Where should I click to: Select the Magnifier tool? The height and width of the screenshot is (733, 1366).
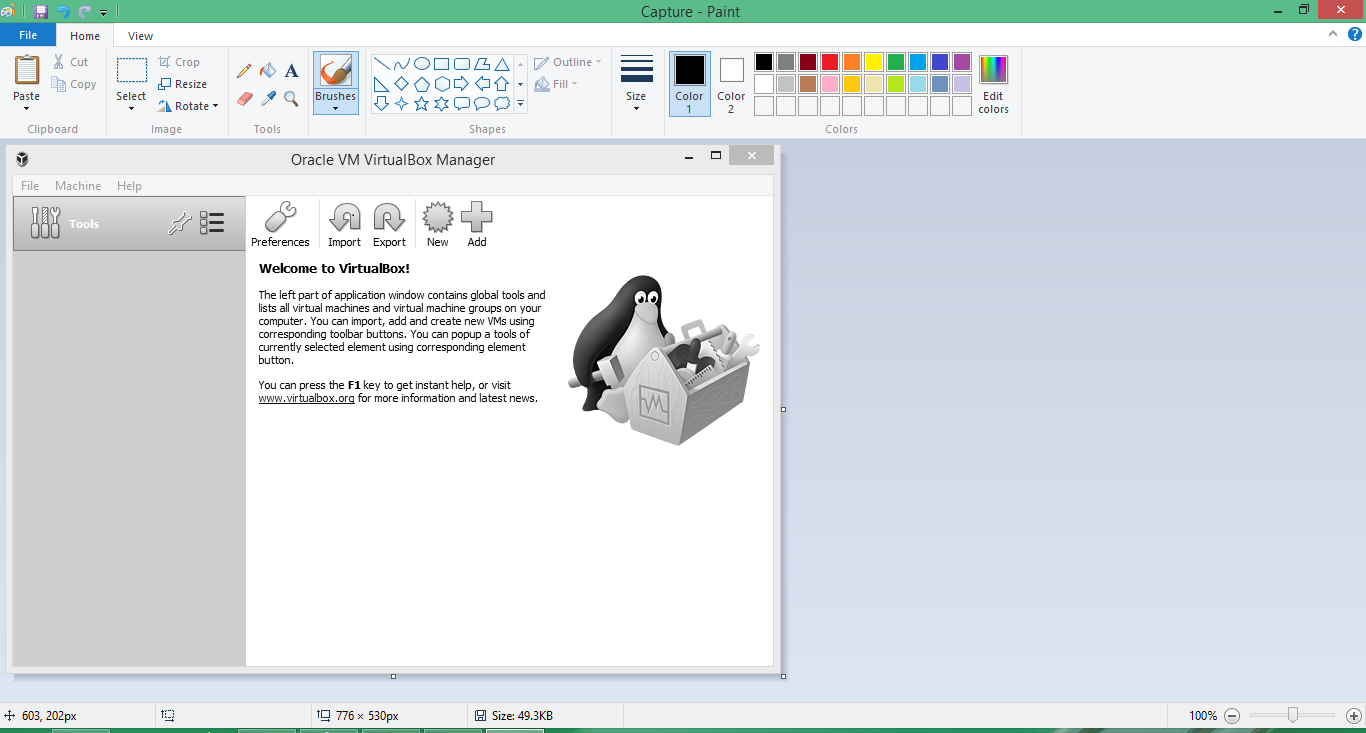coord(291,98)
